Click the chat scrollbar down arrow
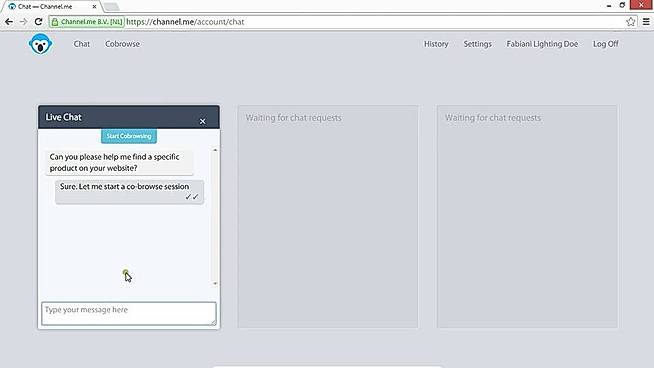654x368 pixels. click(215, 283)
